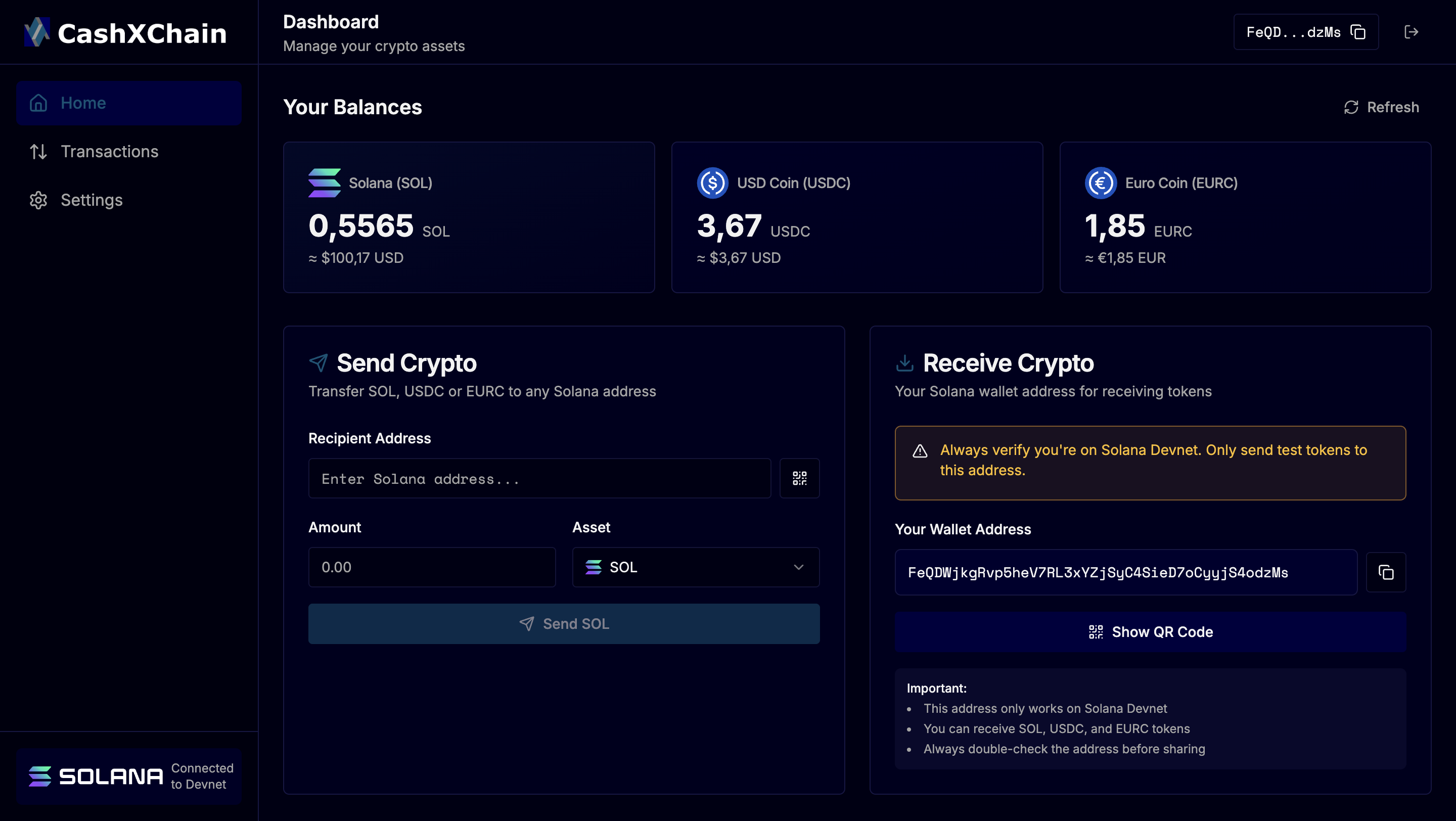Viewport: 1456px width, 821px height.
Task: Click the USD Coin circle icon
Action: click(713, 183)
